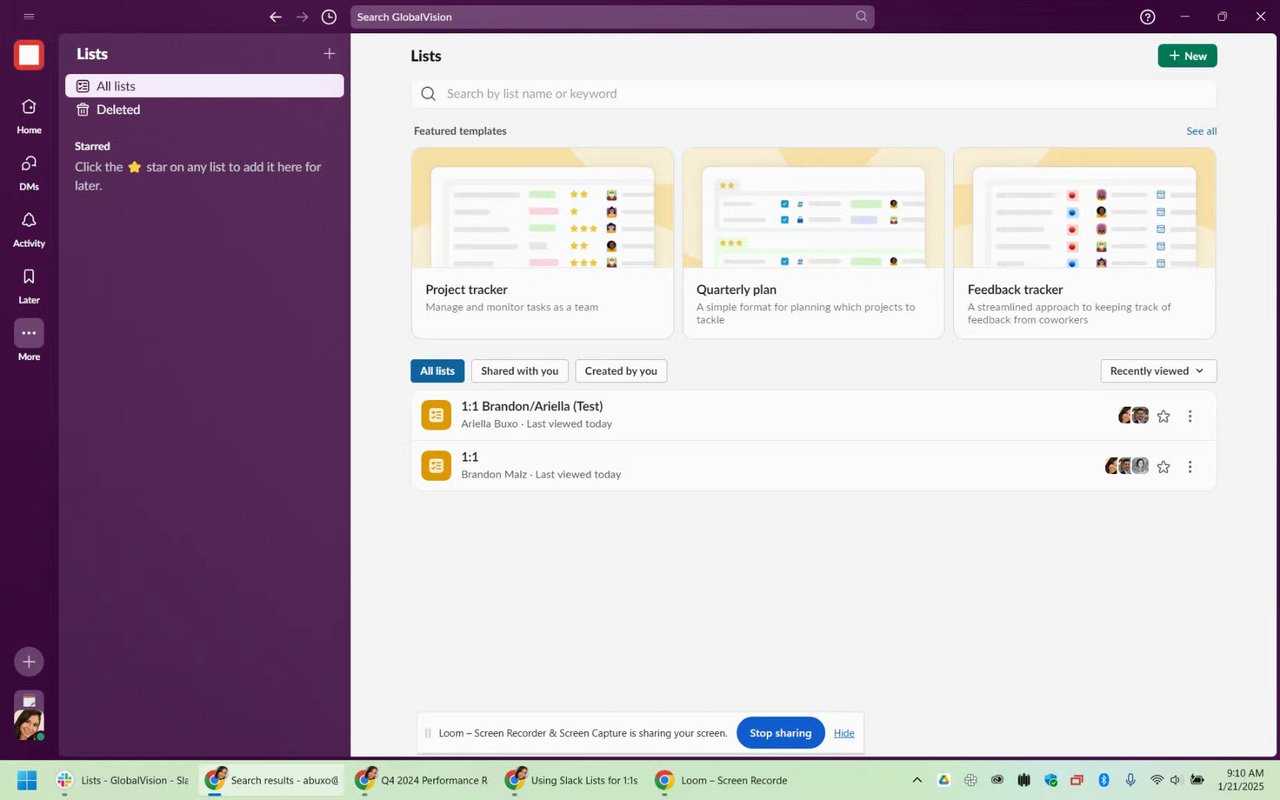Open the Recently viewed sort dropdown
The image size is (1280, 800).
(x=1159, y=371)
